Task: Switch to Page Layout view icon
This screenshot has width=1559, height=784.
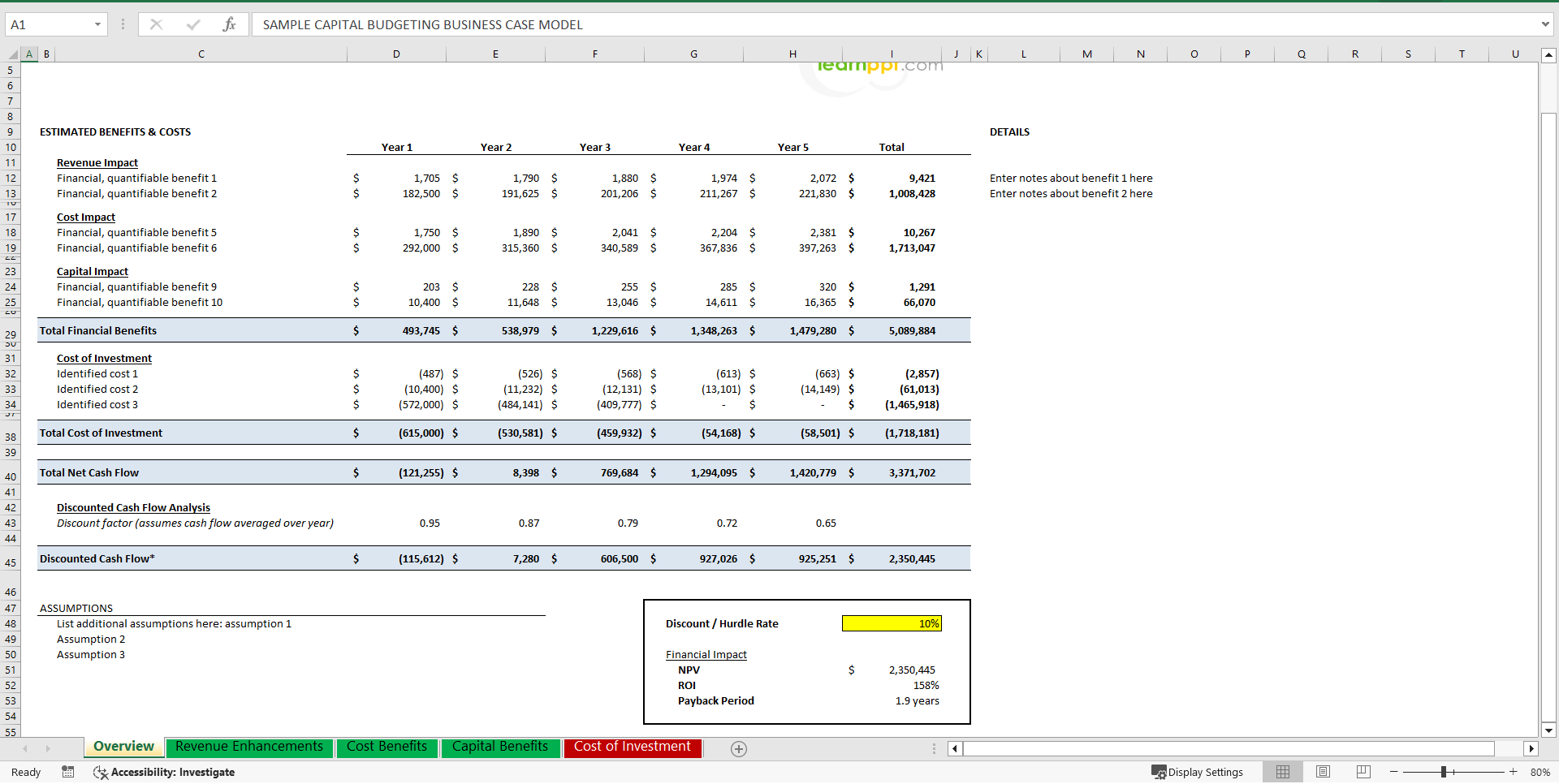Action: click(1323, 772)
